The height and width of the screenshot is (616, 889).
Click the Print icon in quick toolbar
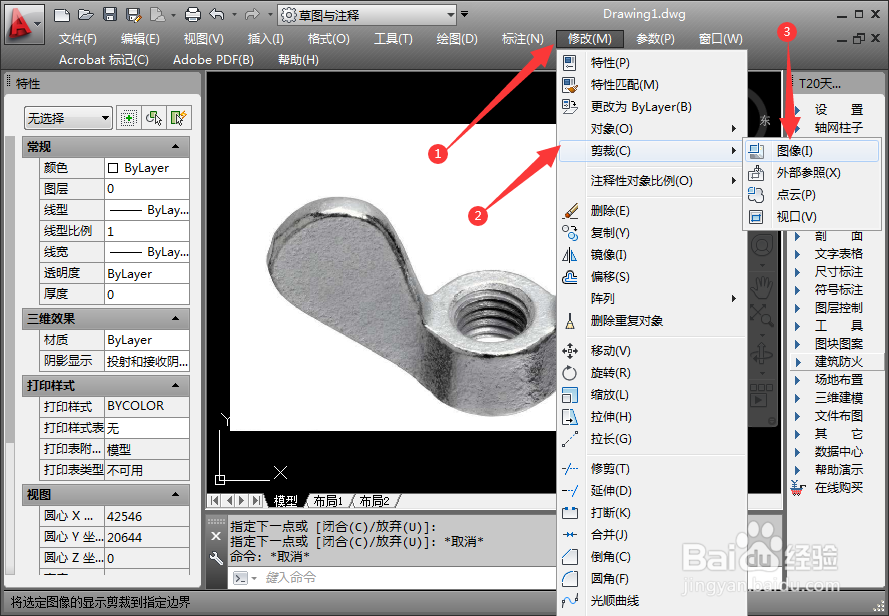193,15
